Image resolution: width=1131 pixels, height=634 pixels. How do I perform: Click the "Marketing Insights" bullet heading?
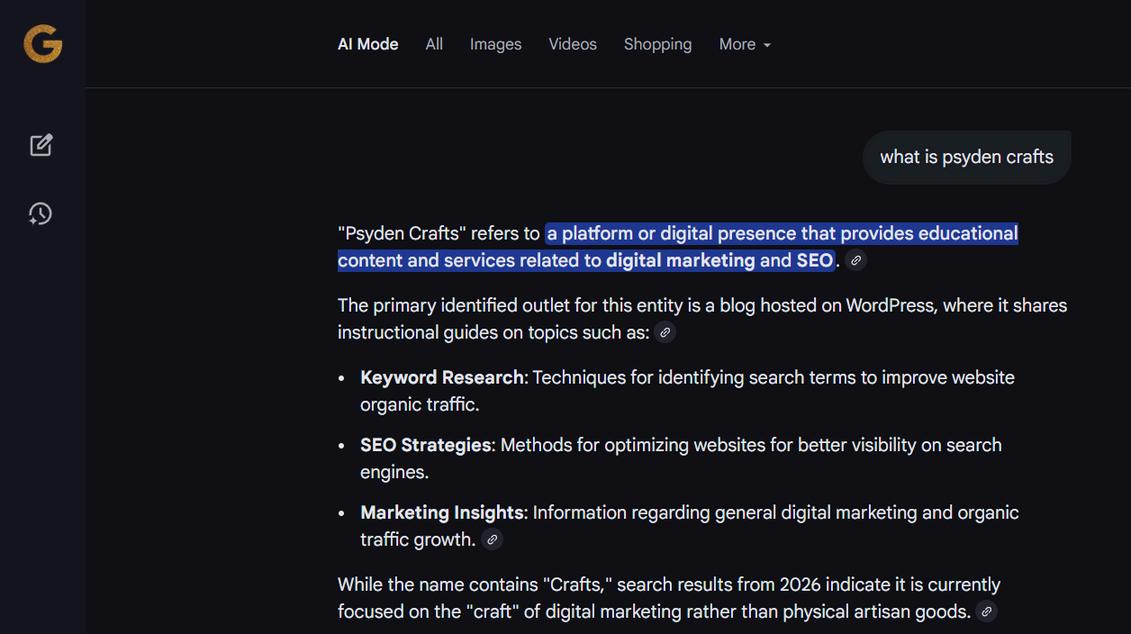click(444, 513)
